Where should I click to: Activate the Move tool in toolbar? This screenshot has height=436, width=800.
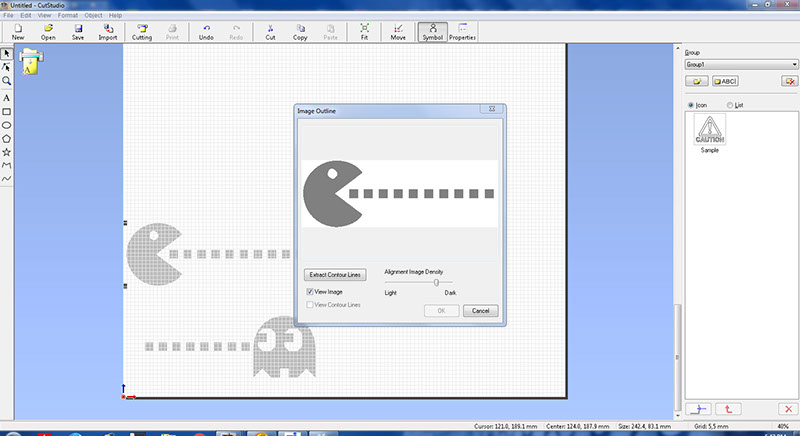[x=398, y=32]
